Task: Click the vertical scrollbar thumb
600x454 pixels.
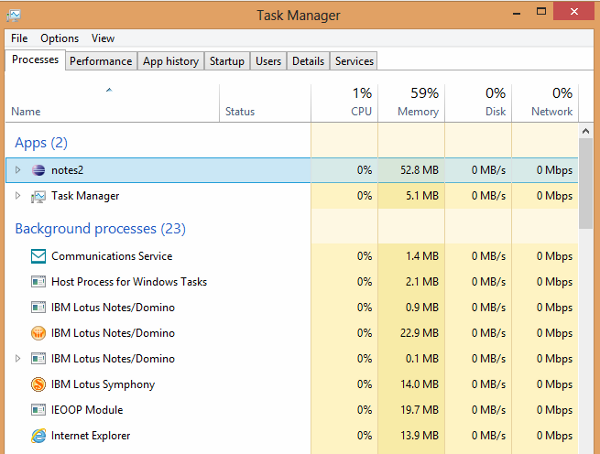Action: coord(585,184)
